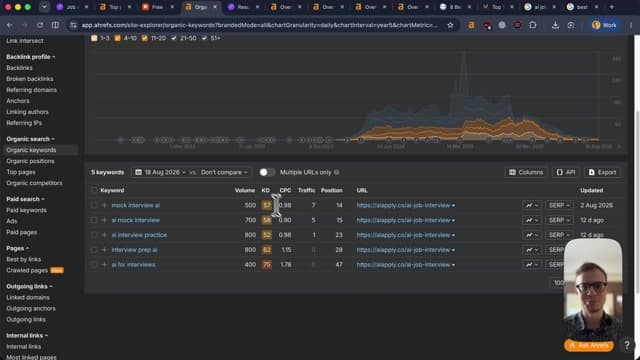Open SERP dropdown for 'mock interview ai'
Screen dimensions: 640x360
558,205
